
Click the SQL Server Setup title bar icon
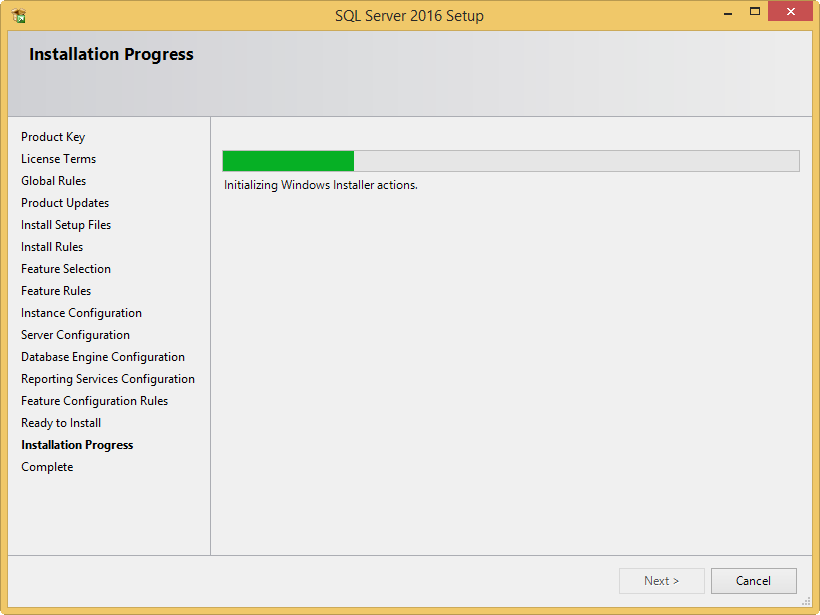tap(18, 15)
